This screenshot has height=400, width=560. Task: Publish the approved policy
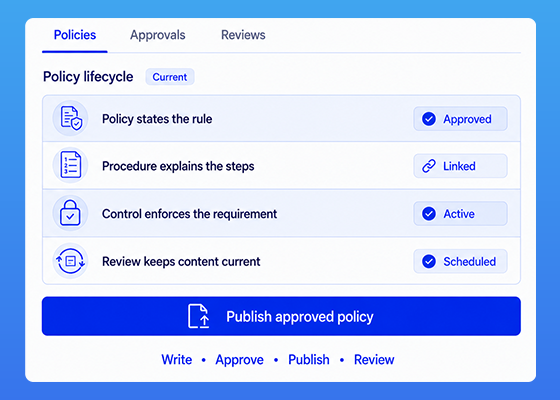[281, 316]
